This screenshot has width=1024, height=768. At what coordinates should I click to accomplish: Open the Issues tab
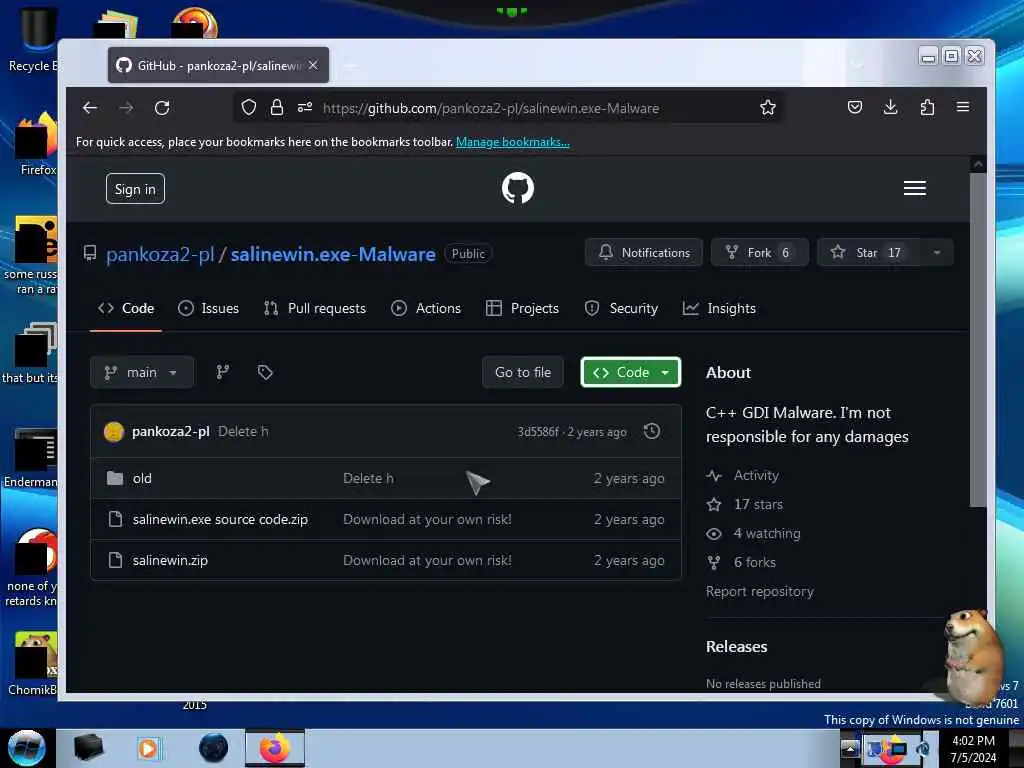pyautogui.click(x=208, y=308)
